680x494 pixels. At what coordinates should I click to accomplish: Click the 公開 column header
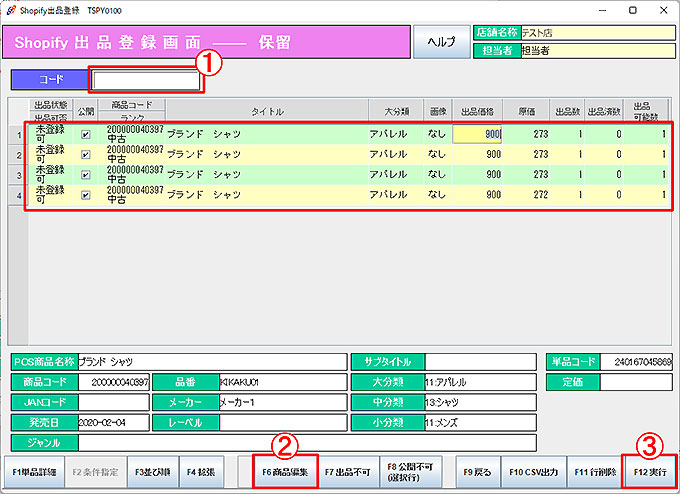[85, 111]
